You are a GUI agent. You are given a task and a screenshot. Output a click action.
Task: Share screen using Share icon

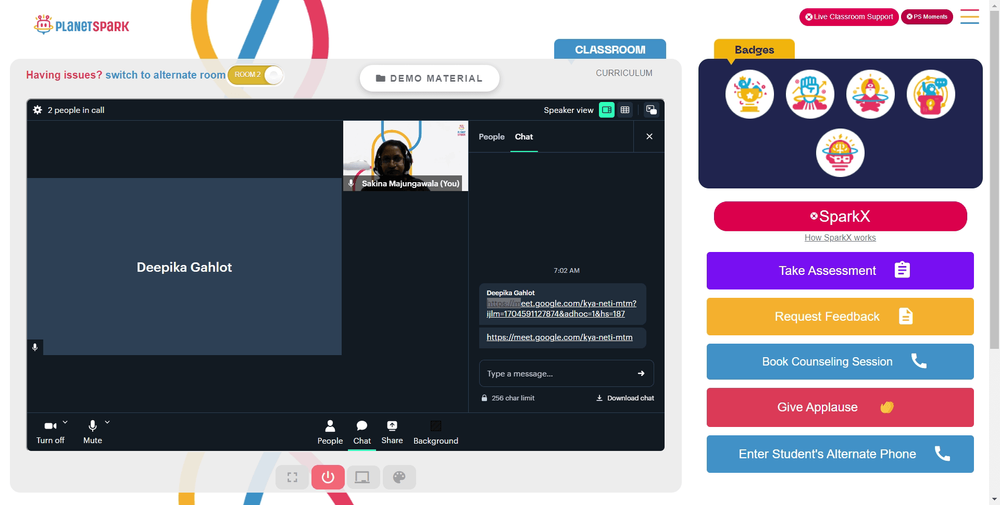[x=392, y=432]
